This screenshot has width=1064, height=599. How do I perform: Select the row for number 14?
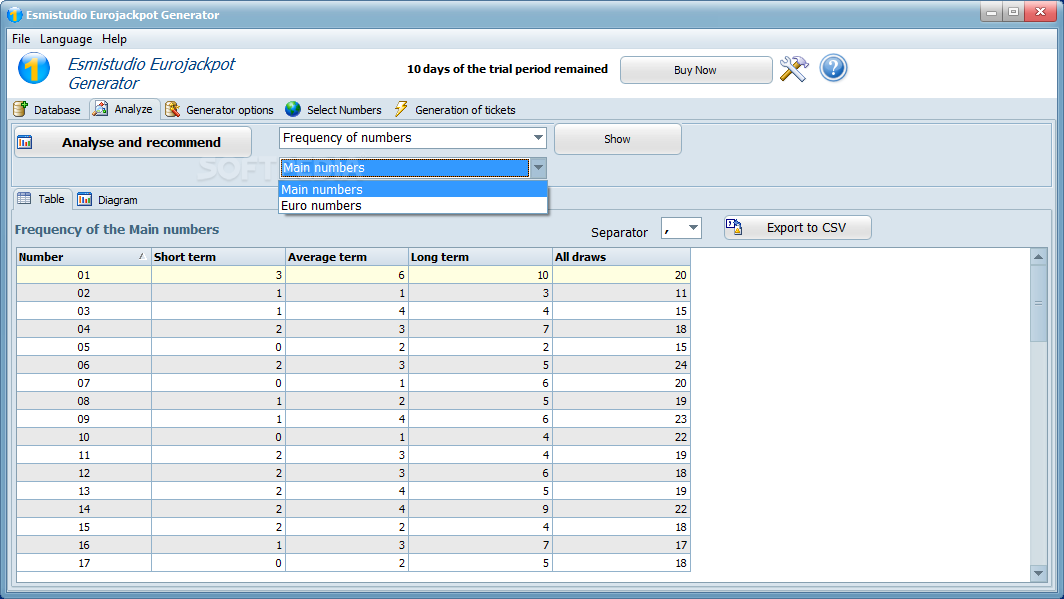(x=354, y=509)
